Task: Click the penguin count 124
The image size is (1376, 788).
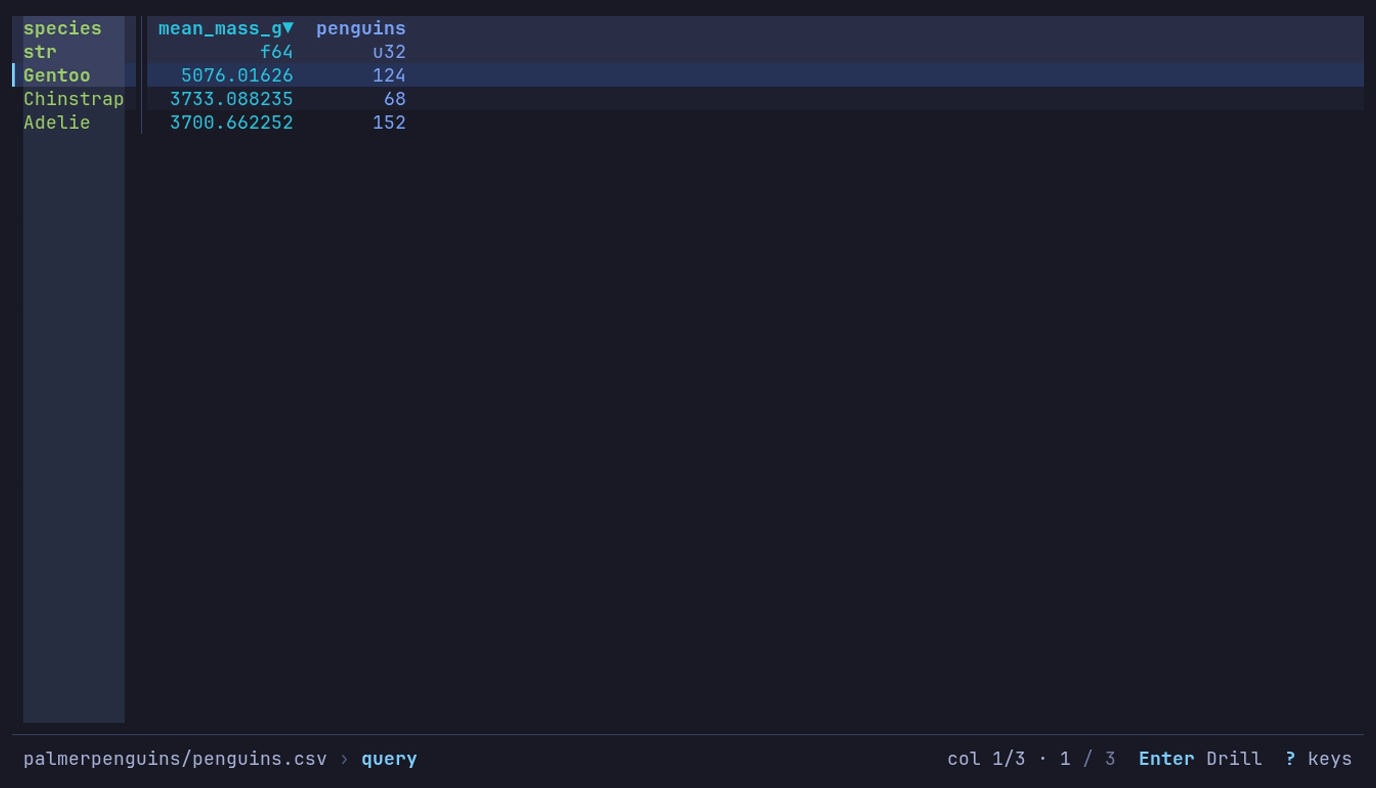Action: (x=389, y=75)
